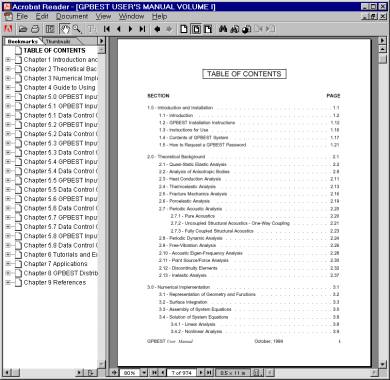Viewport: 390px width, 380px height.
Task: Open Chapter 7 Applications bookmark
Action: point(55,264)
